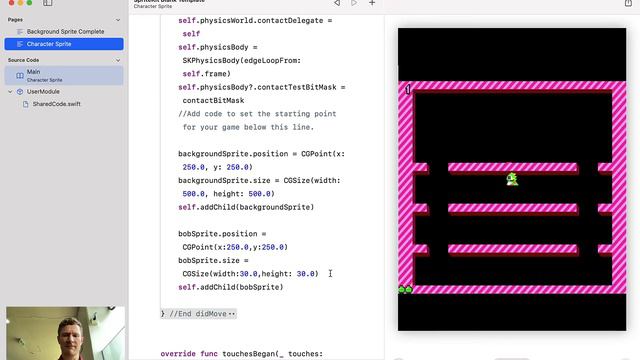Click 'self.addChild(backgroundSprite)' code line

point(246,207)
